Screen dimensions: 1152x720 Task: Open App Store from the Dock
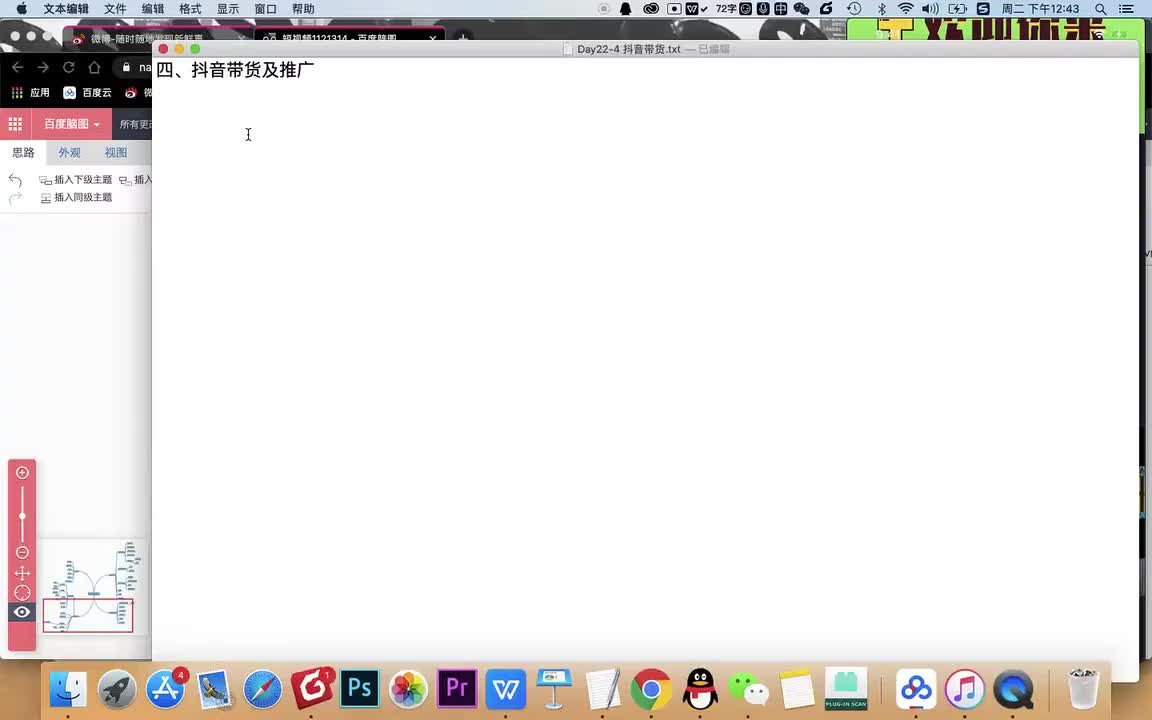[165, 689]
